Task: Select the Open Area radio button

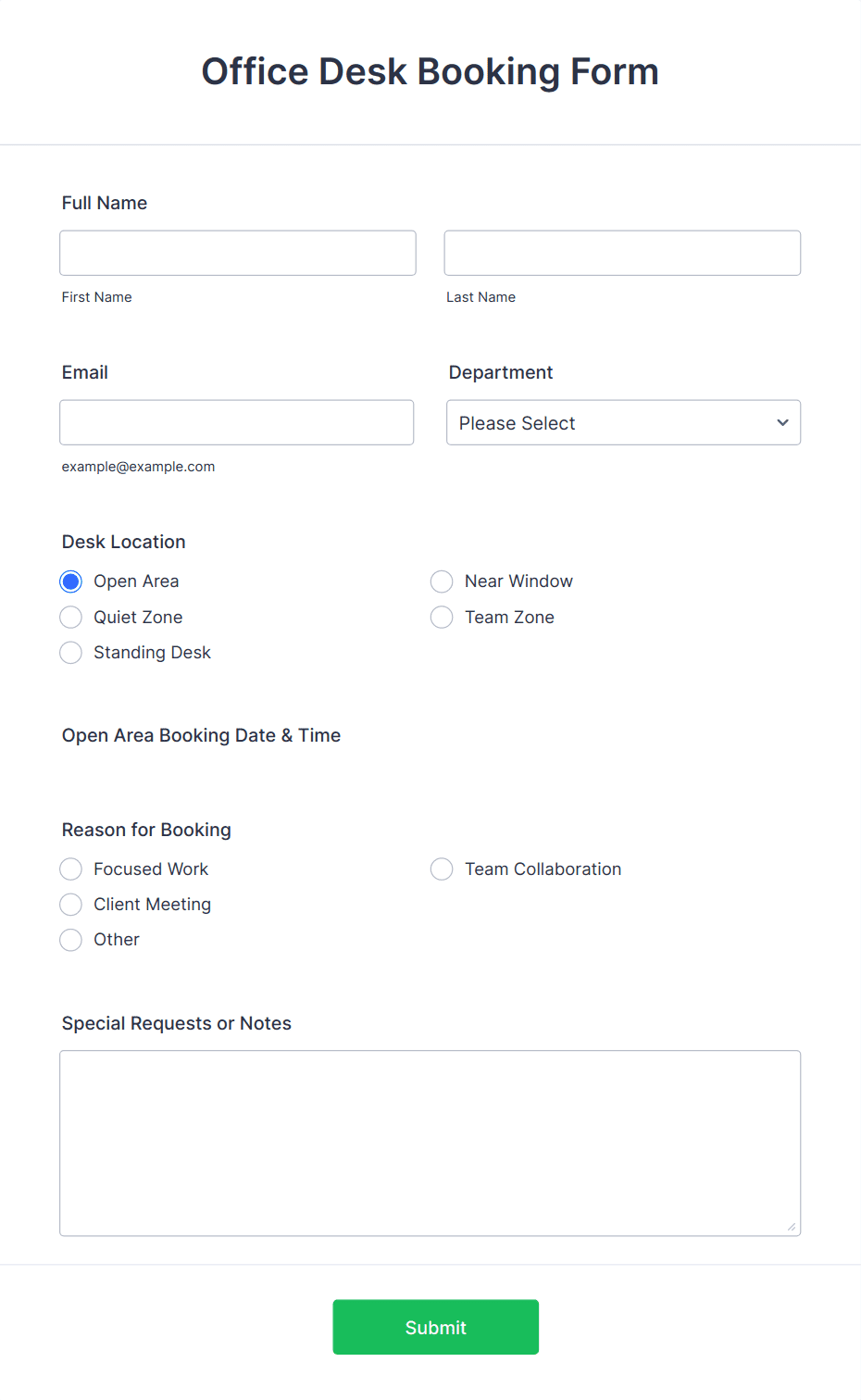Action: [71, 581]
